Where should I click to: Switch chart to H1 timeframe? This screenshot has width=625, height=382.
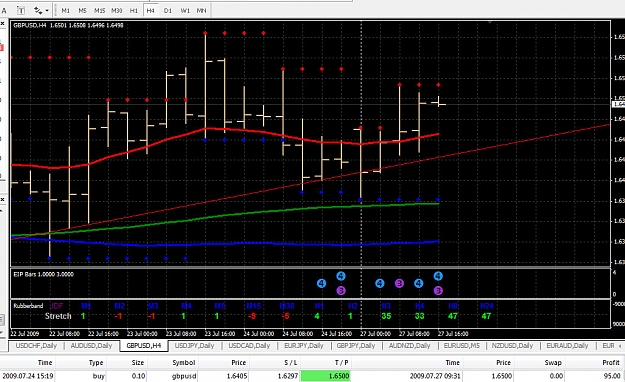tap(134, 11)
